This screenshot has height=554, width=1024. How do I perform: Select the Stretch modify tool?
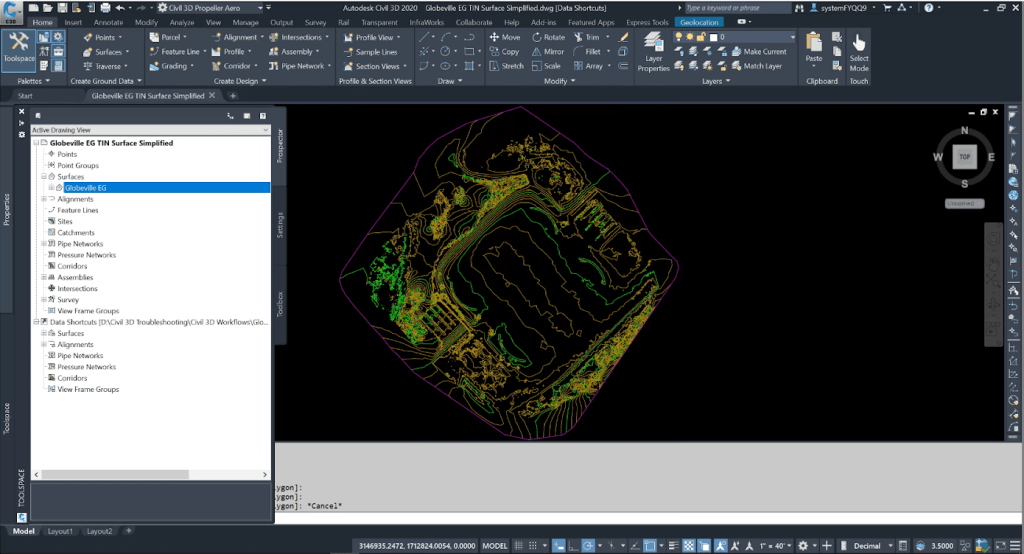506,66
